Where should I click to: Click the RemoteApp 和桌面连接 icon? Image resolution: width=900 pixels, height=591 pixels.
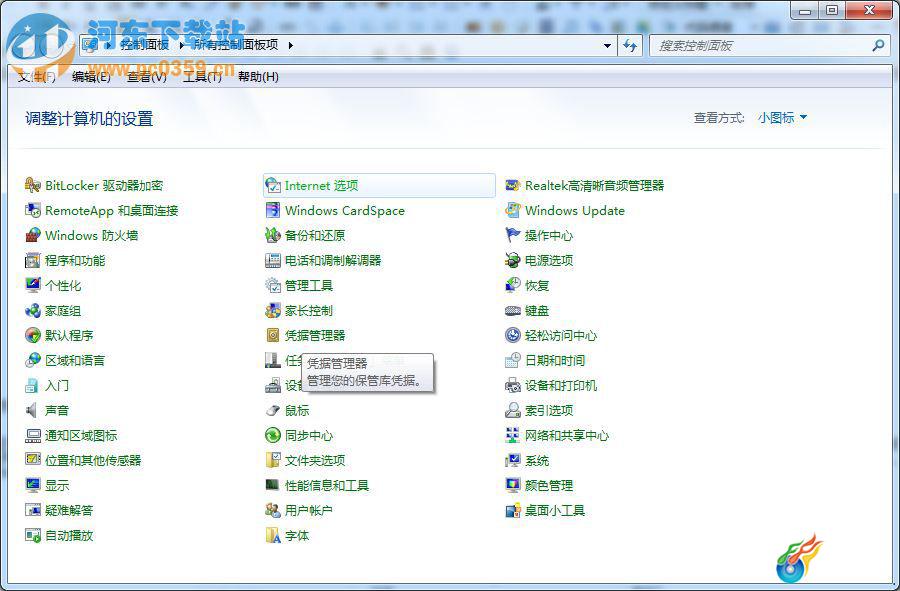coord(33,211)
